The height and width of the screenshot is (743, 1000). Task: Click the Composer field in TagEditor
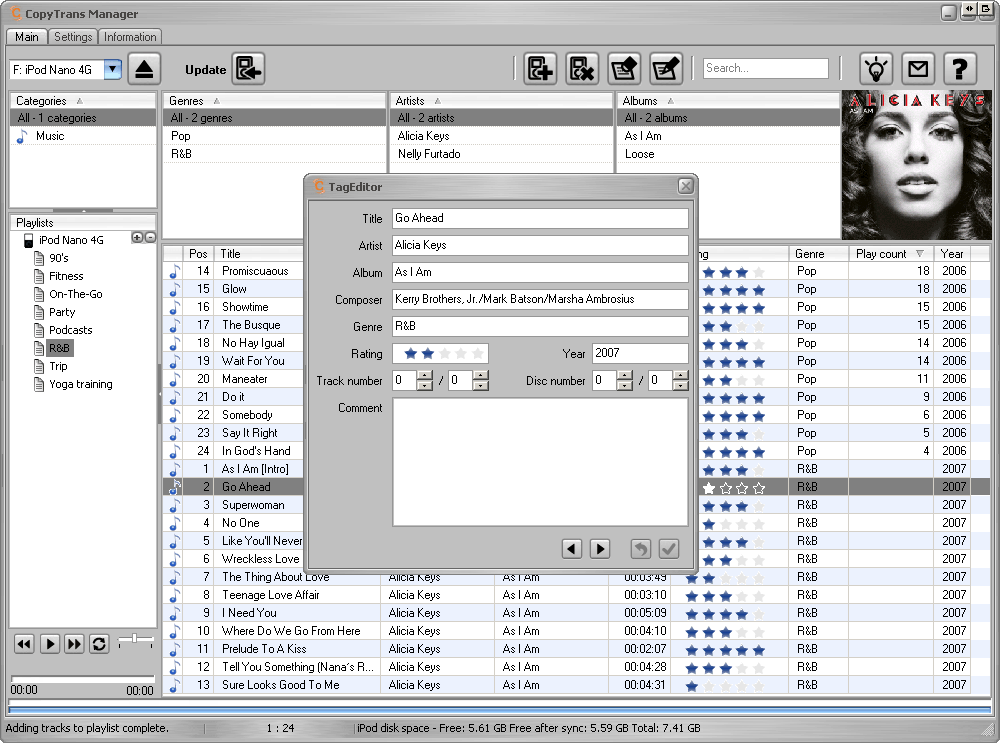click(540, 299)
